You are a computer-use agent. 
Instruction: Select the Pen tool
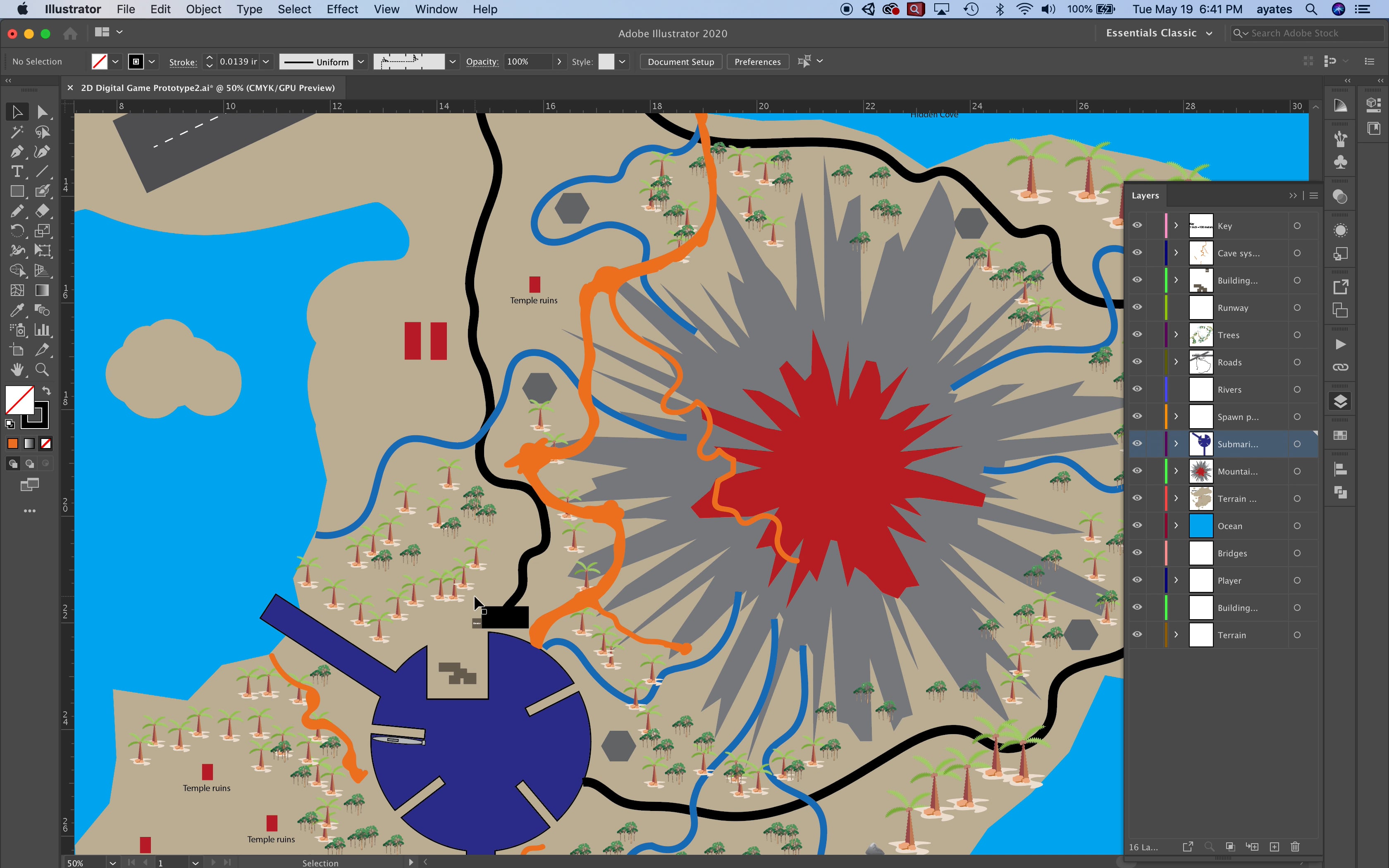pyautogui.click(x=17, y=152)
